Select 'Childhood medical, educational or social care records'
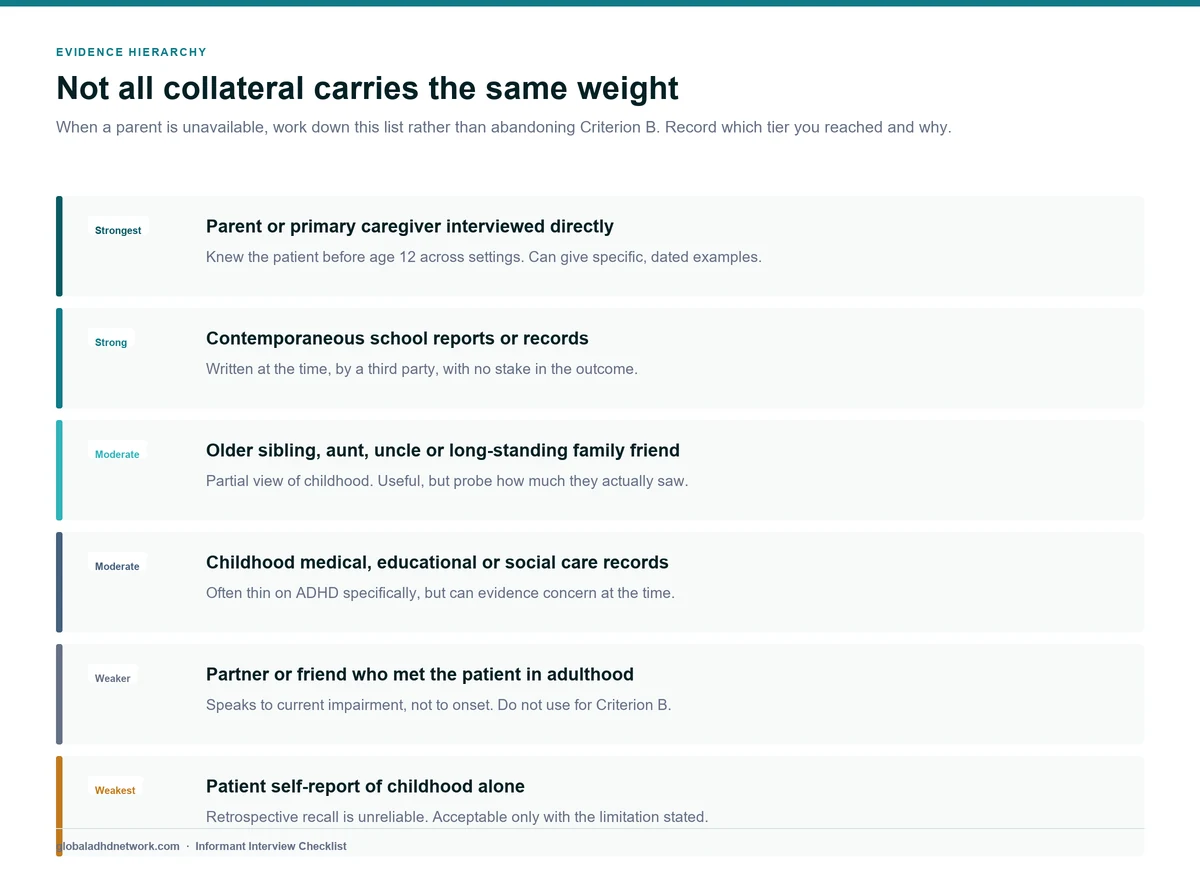1200x880 pixels. pyautogui.click(x=437, y=562)
